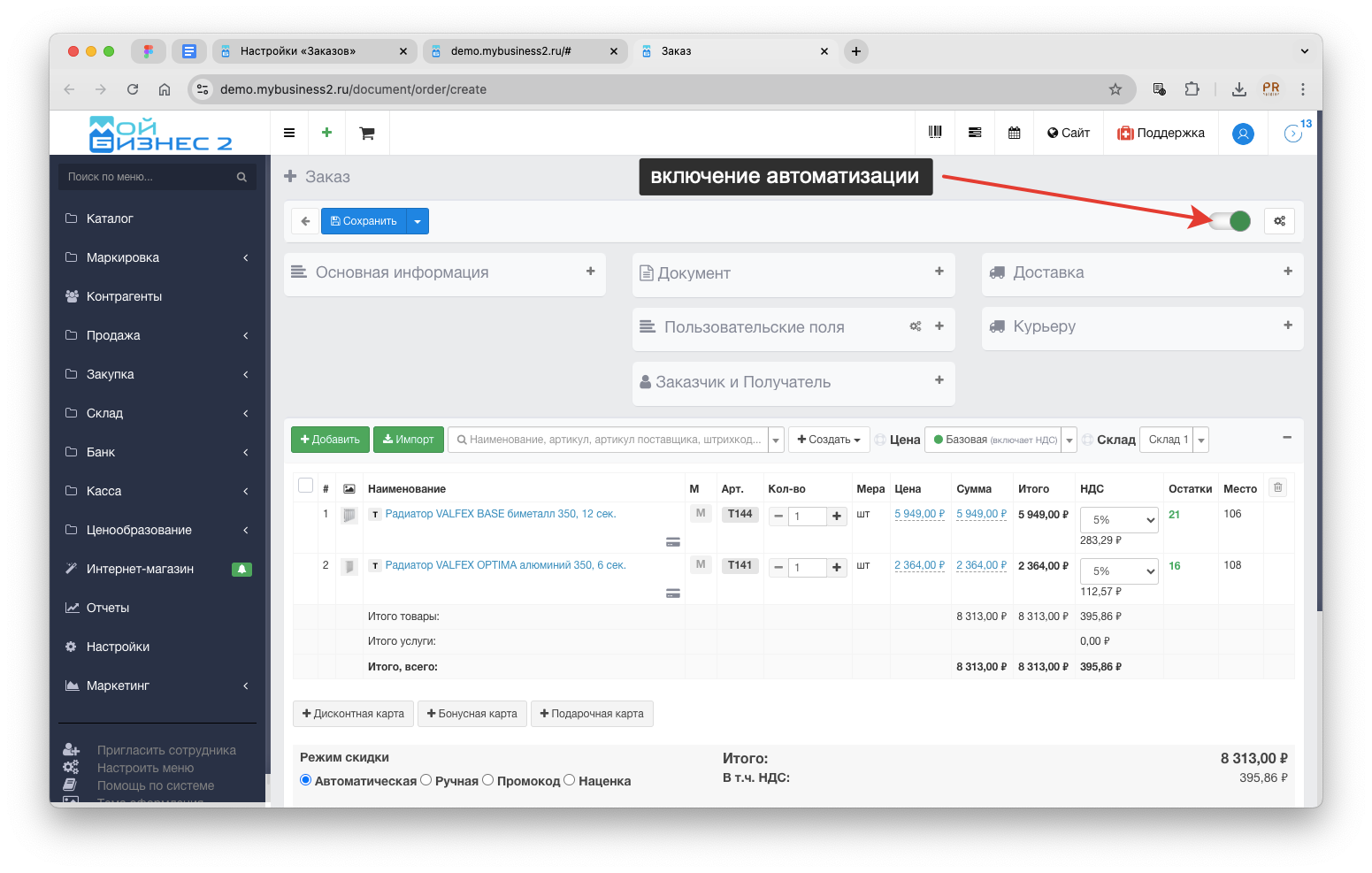Open Chrome extensions puzzle icon
The height and width of the screenshot is (873, 1372).
tap(1192, 89)
